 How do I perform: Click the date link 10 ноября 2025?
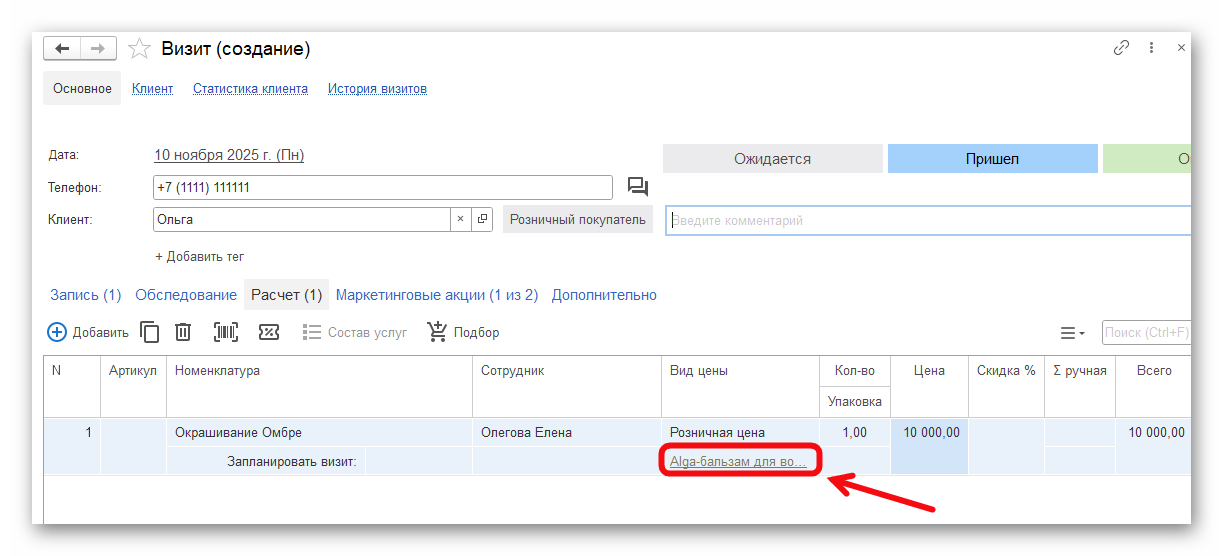click(228, 155)
